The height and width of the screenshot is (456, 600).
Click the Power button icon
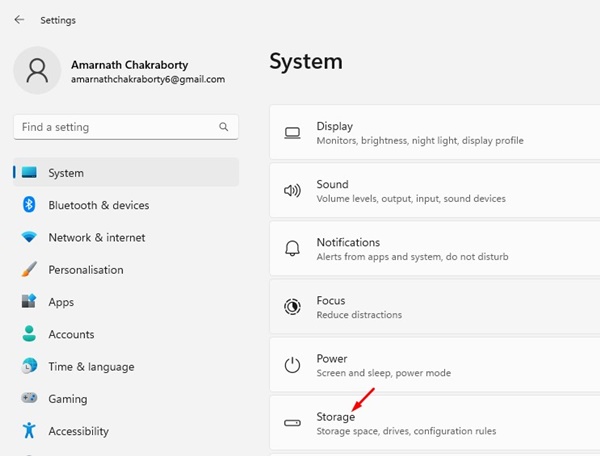(x=292, y=365)
